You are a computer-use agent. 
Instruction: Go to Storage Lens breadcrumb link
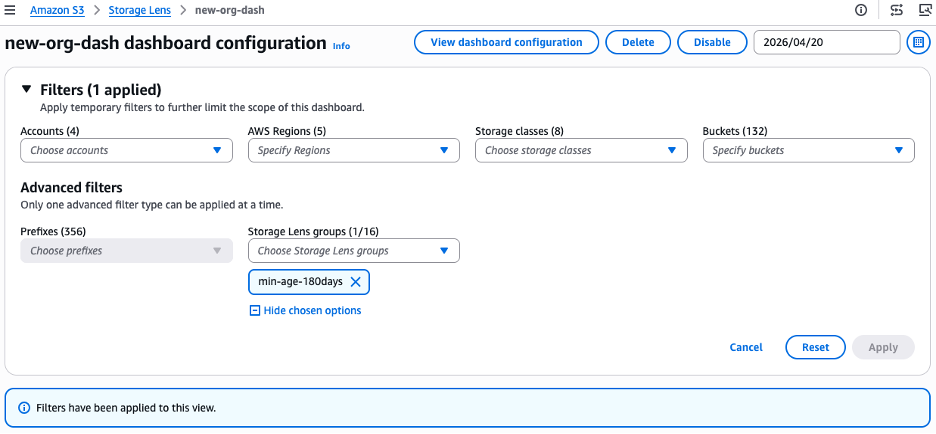coord(140,10)
